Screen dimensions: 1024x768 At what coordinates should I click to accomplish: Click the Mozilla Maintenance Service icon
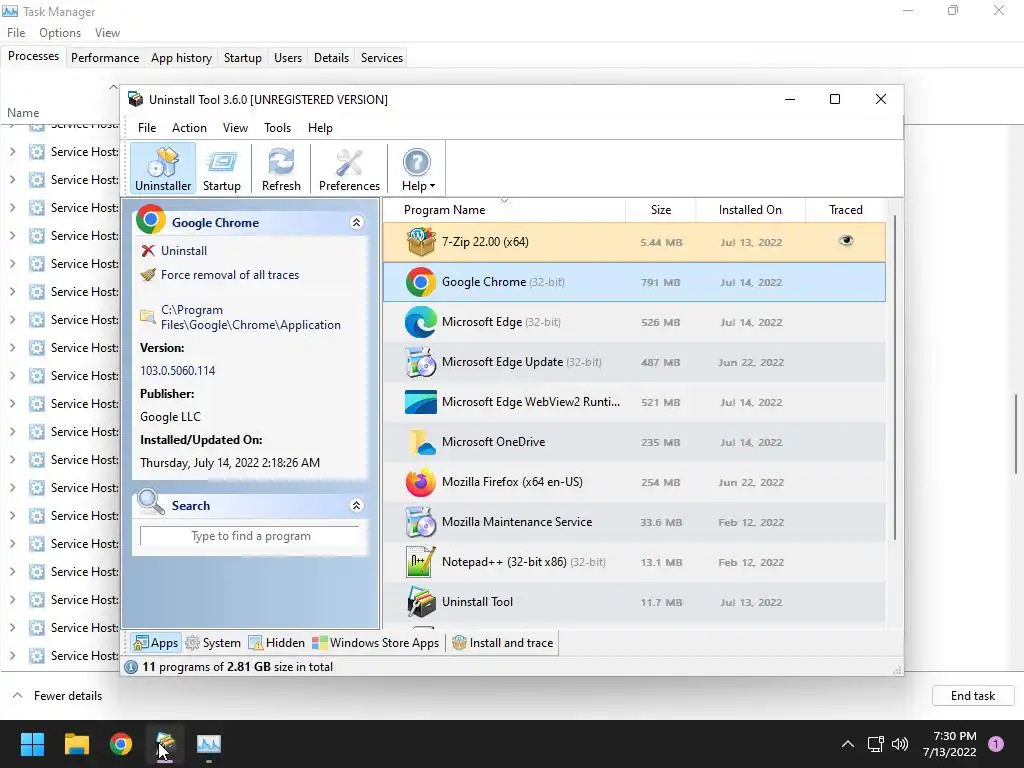point(421,522)
